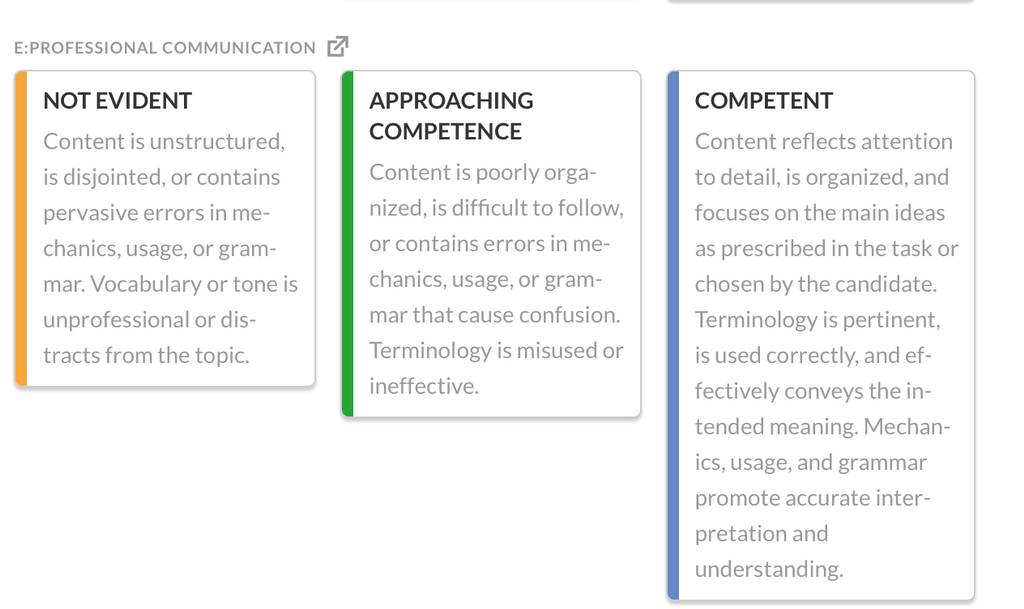The width and height of the screenshot is (1024, 609).
Task: Click the blue bar on Competent card
Action: click(673, 335)
